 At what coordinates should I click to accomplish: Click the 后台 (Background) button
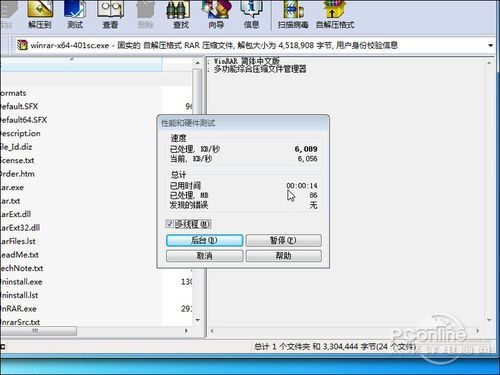[x=204, y=240]
